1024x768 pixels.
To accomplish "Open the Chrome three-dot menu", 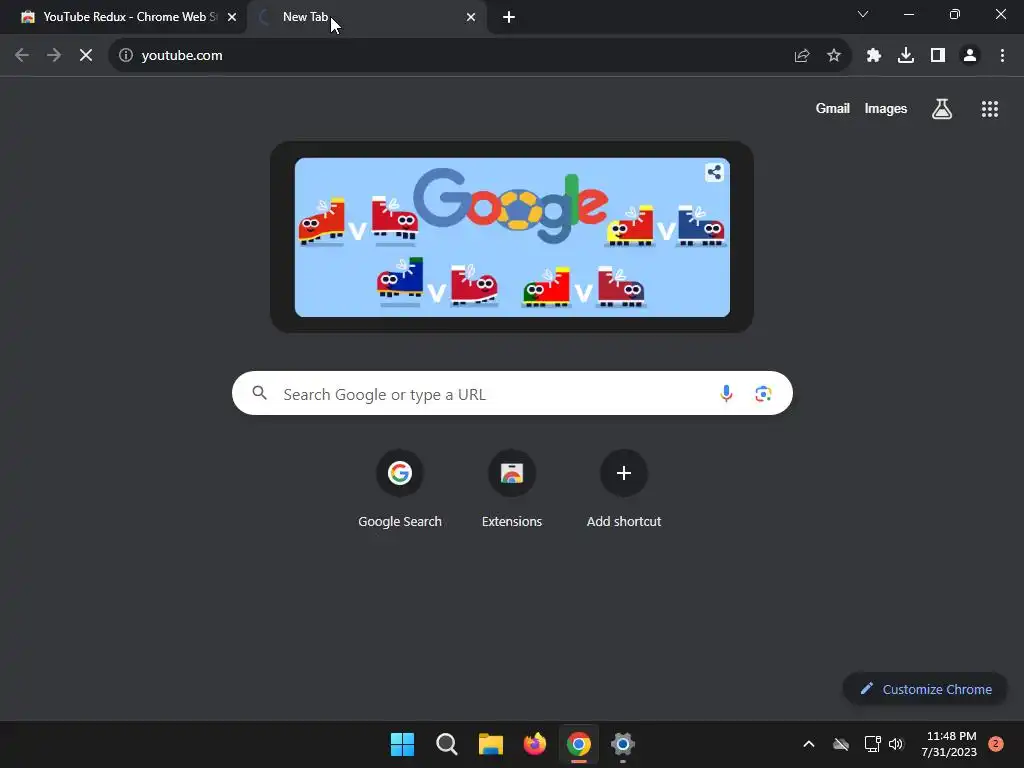I will (1002, 56).
